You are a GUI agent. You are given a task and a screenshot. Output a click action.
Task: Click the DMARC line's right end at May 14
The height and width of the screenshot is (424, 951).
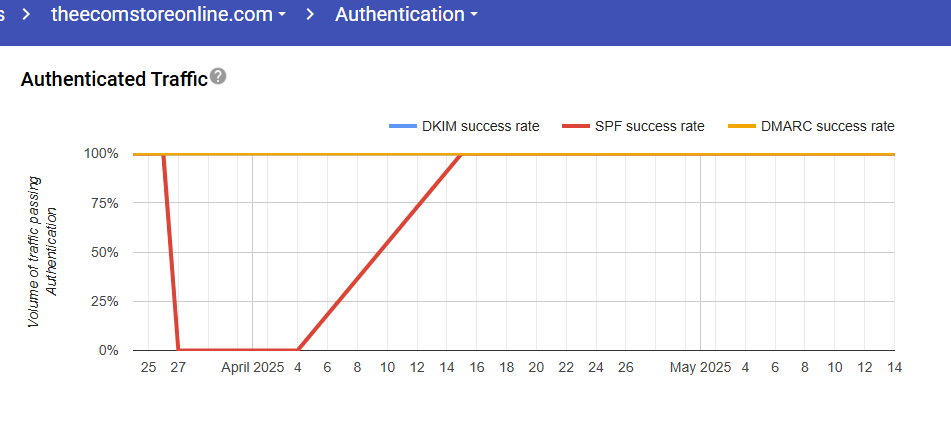coord(894,154)
